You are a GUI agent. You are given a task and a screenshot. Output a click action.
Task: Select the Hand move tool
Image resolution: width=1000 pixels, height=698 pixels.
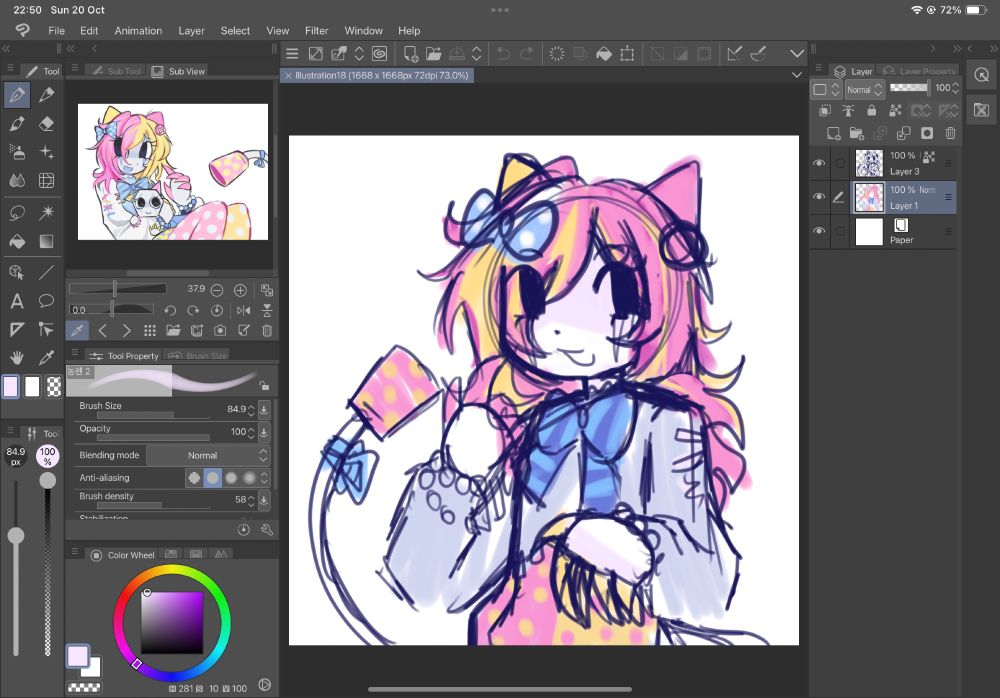(x=17, y=357)
